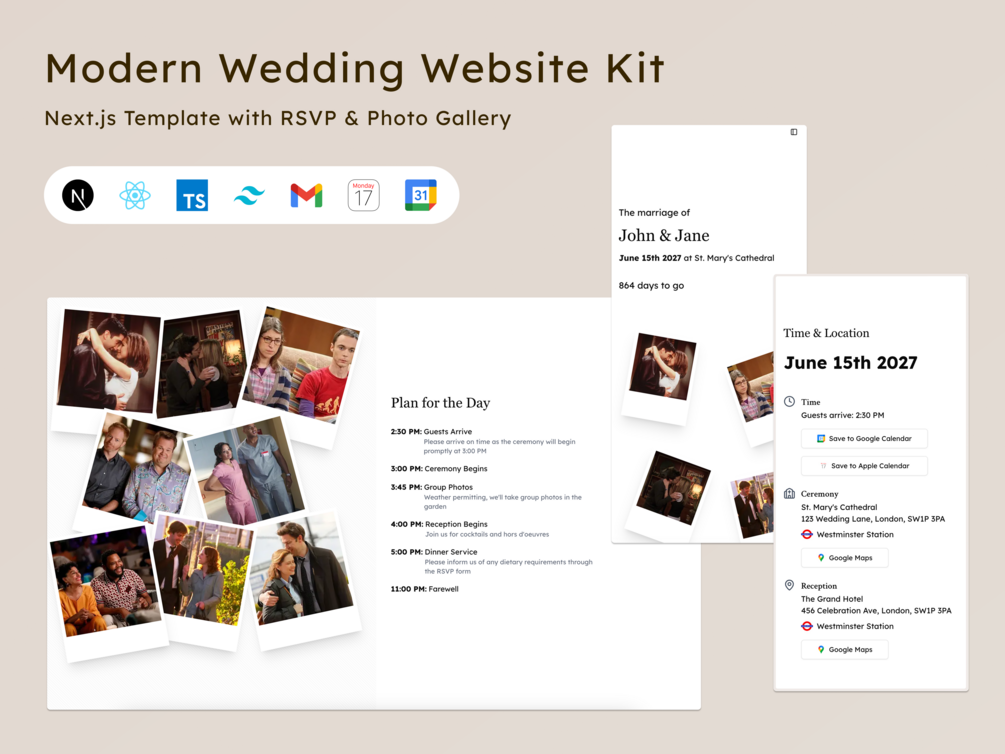
Task: Click the clock icon beside Time
Action: click(x=790, y=401)
